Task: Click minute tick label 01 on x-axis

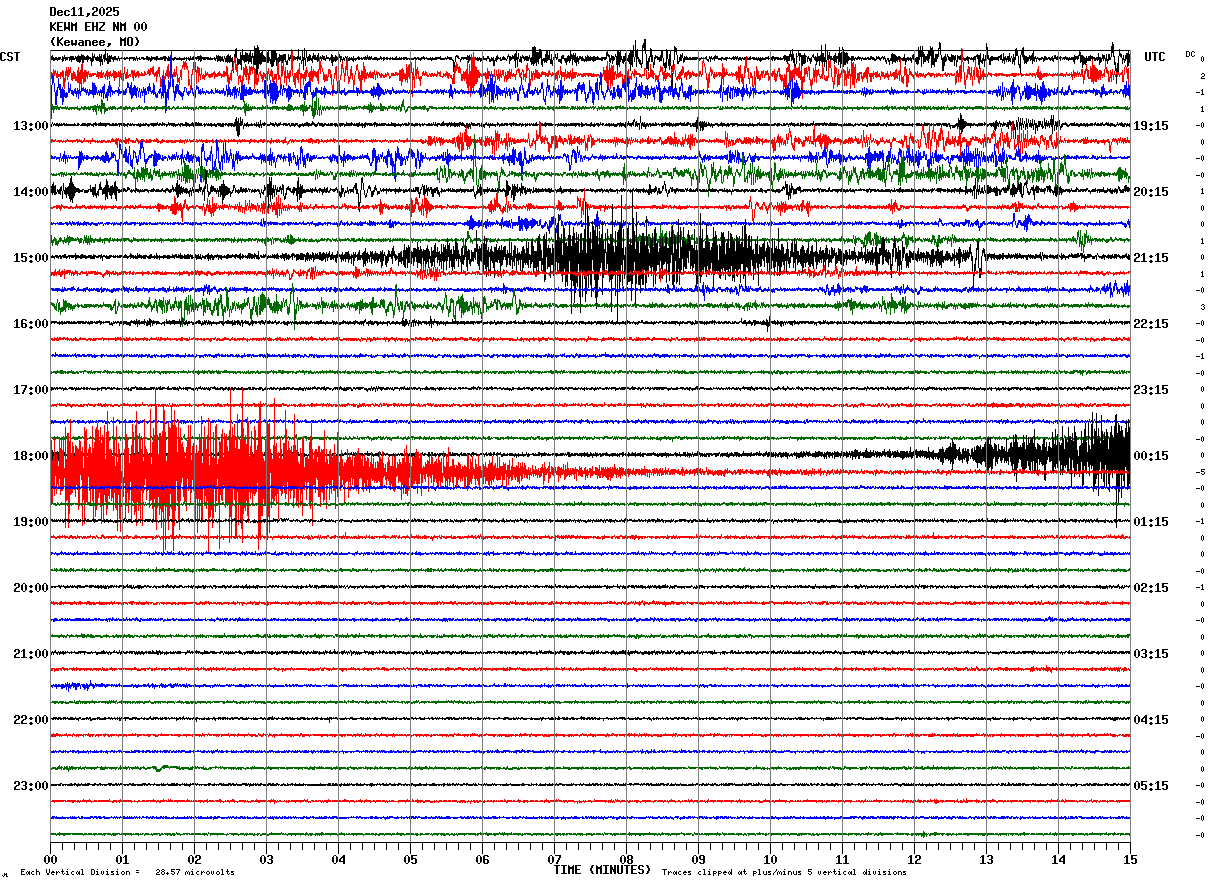Action: click(122, 859)
